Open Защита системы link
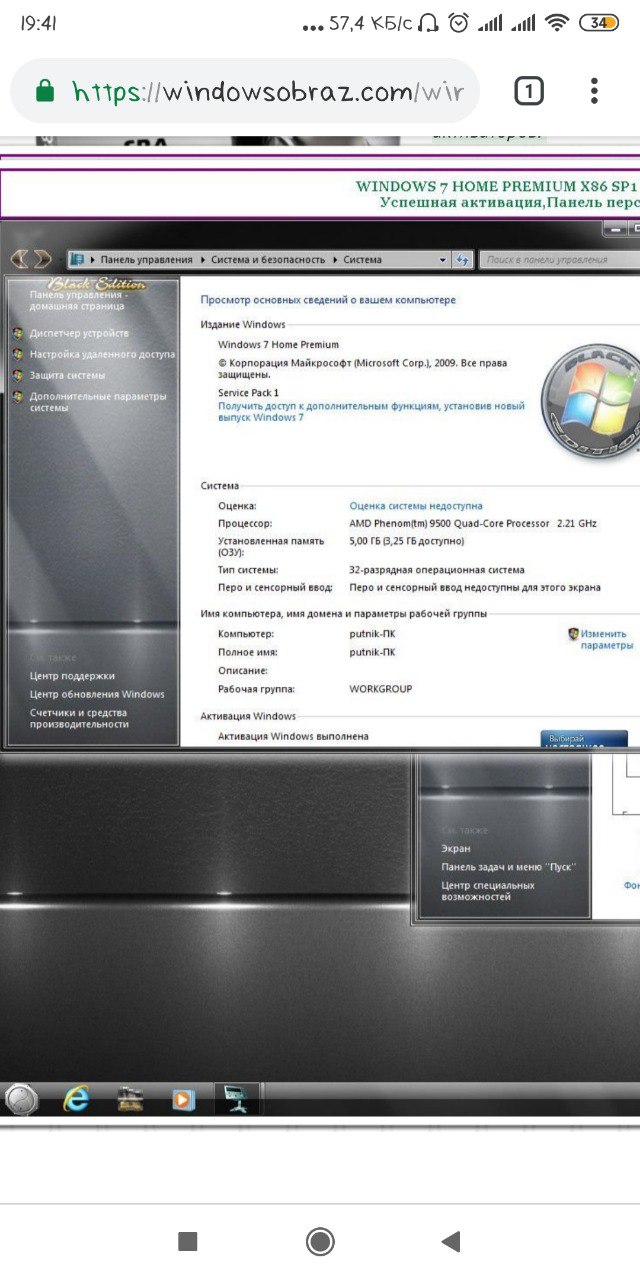This screenshot has width=640, height=1280. click(x=67, y=375)
